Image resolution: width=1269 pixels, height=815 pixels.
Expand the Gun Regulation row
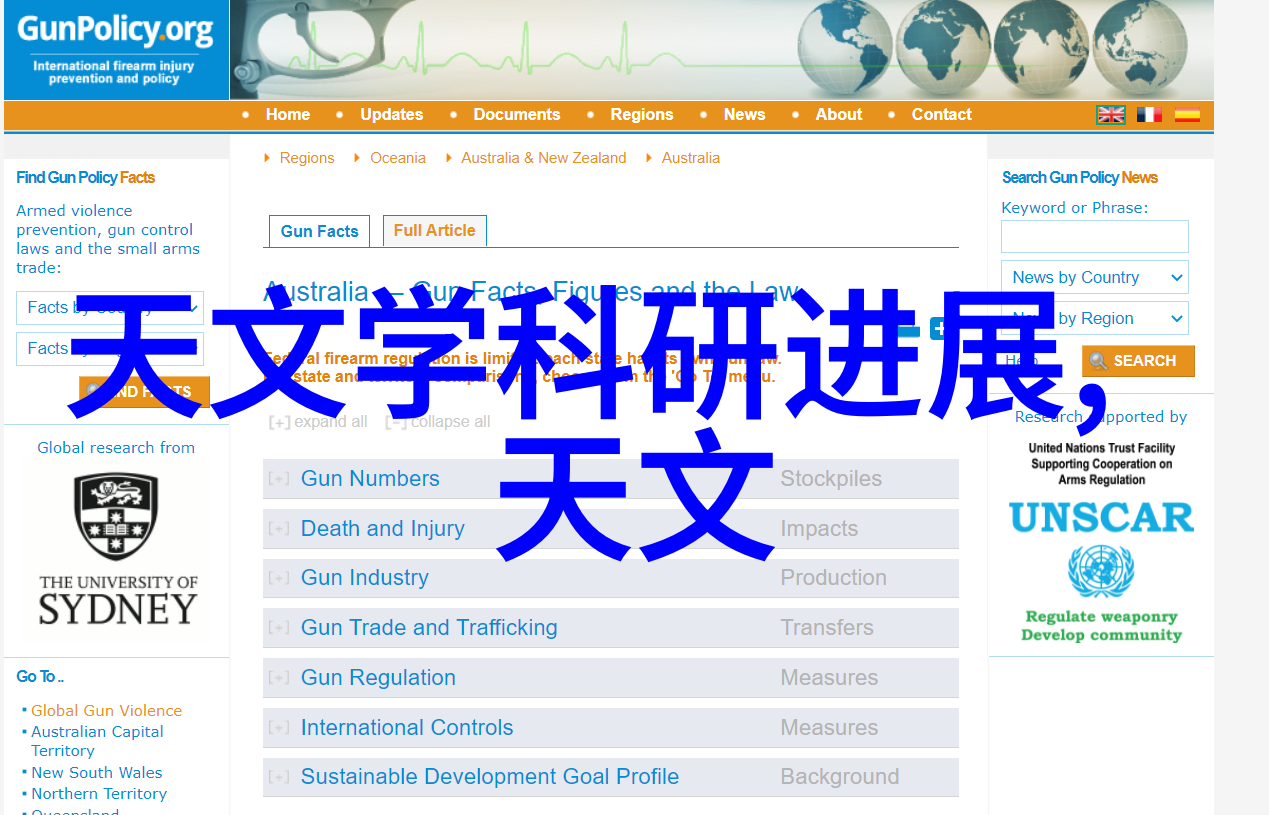coord(279,678)
